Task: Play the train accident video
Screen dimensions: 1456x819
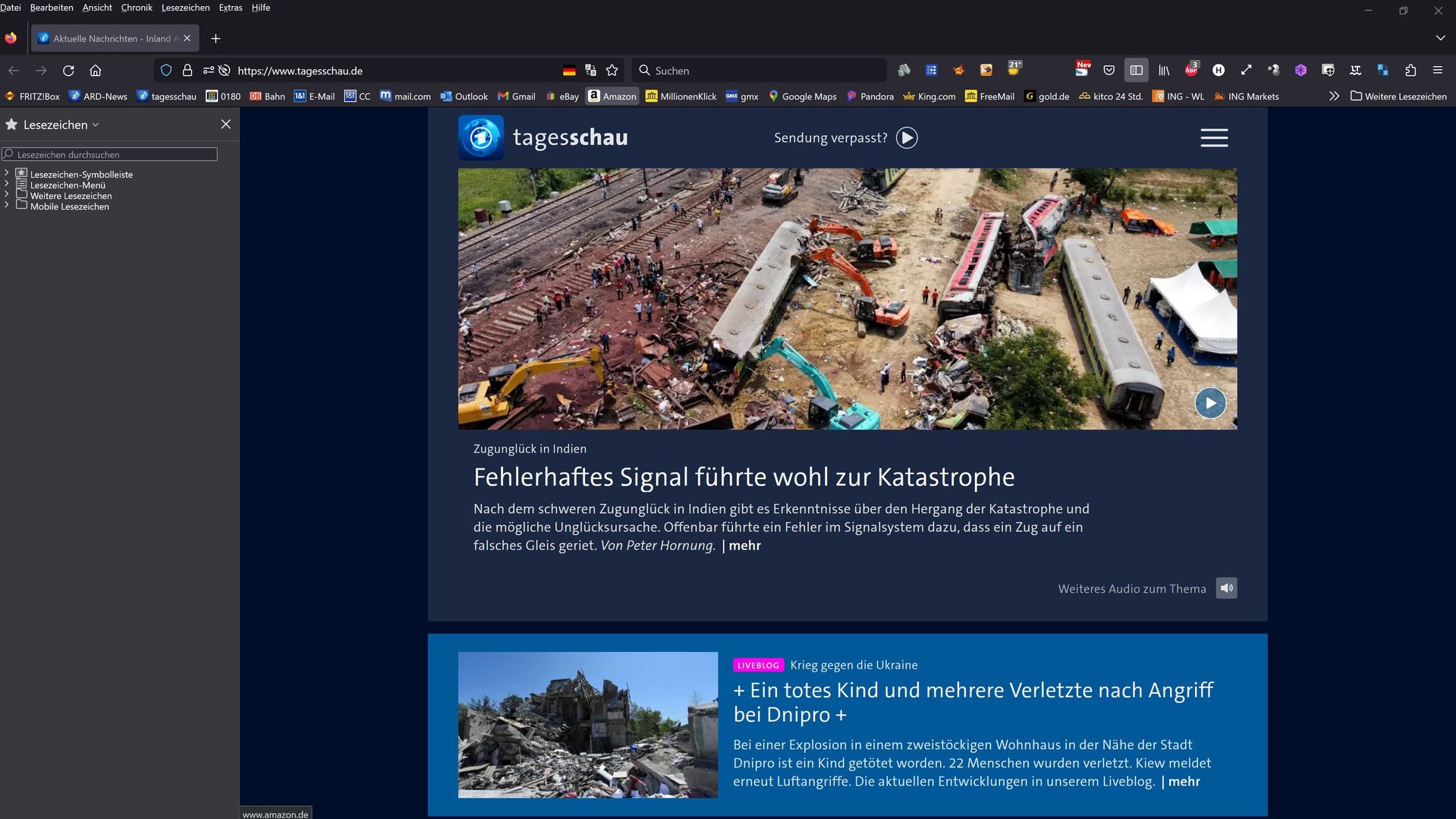Action: tap(1210, 403)
